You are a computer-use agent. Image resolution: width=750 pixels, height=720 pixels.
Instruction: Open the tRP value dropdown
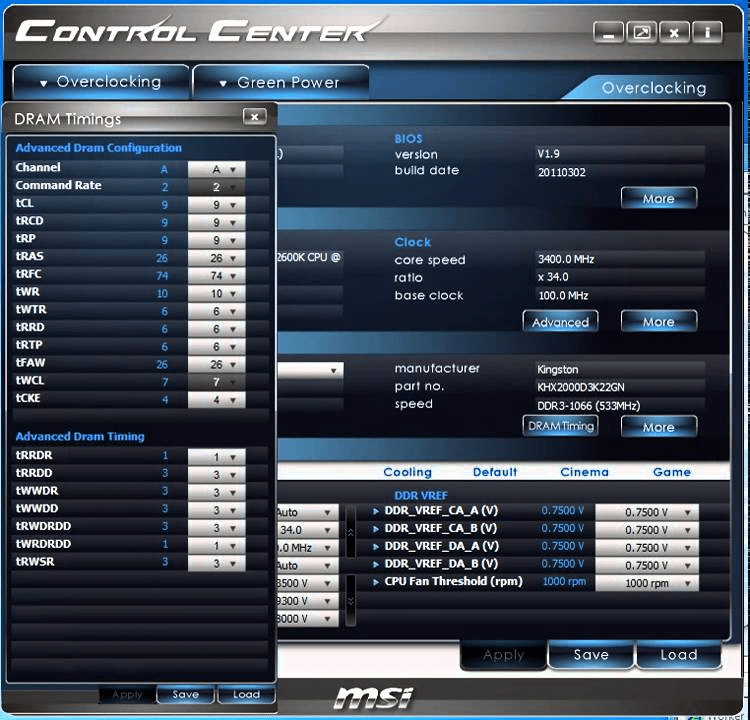tap(217, 240)
